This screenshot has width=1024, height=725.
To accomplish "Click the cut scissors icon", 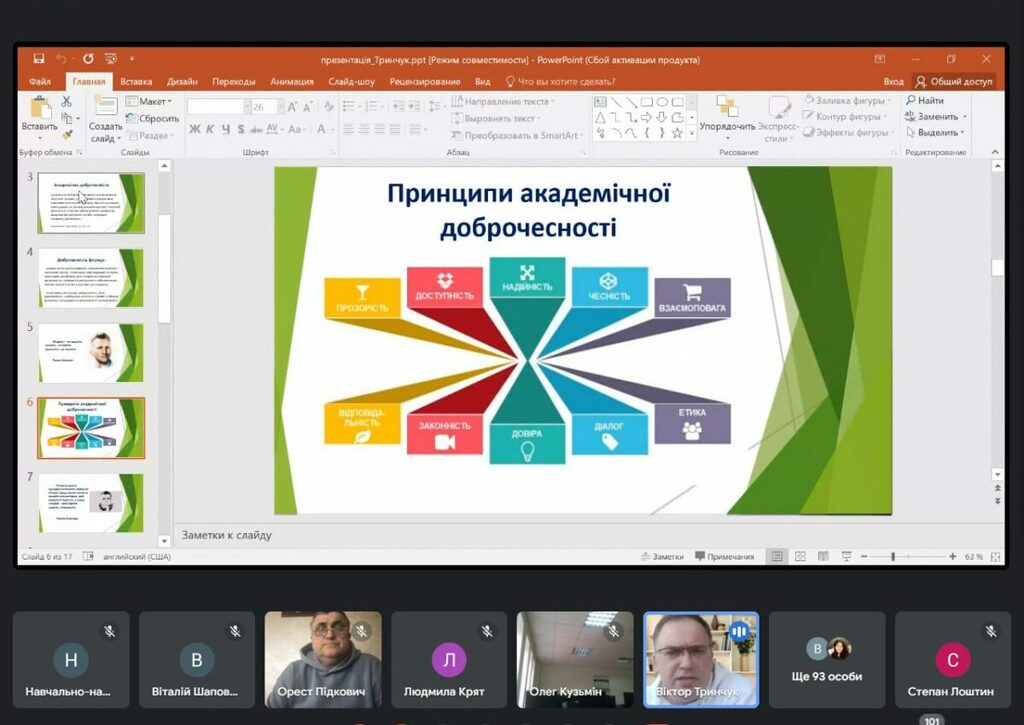I will [67, 101].
